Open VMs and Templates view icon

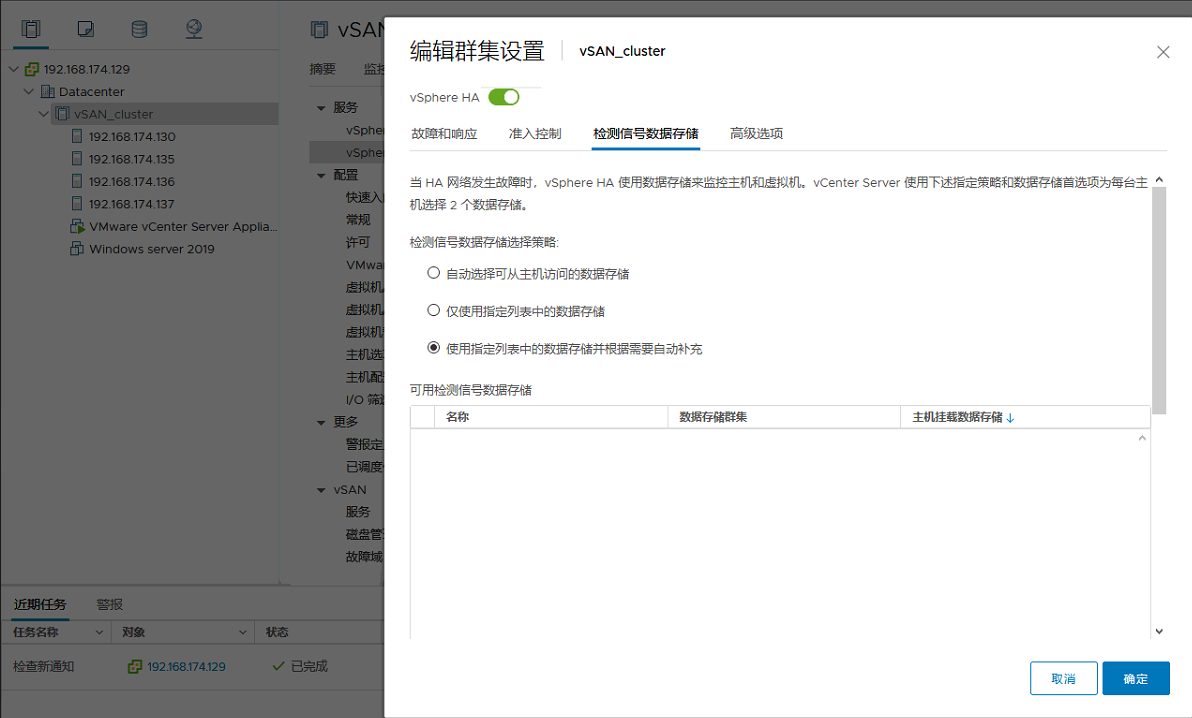(x=86, y=29)
